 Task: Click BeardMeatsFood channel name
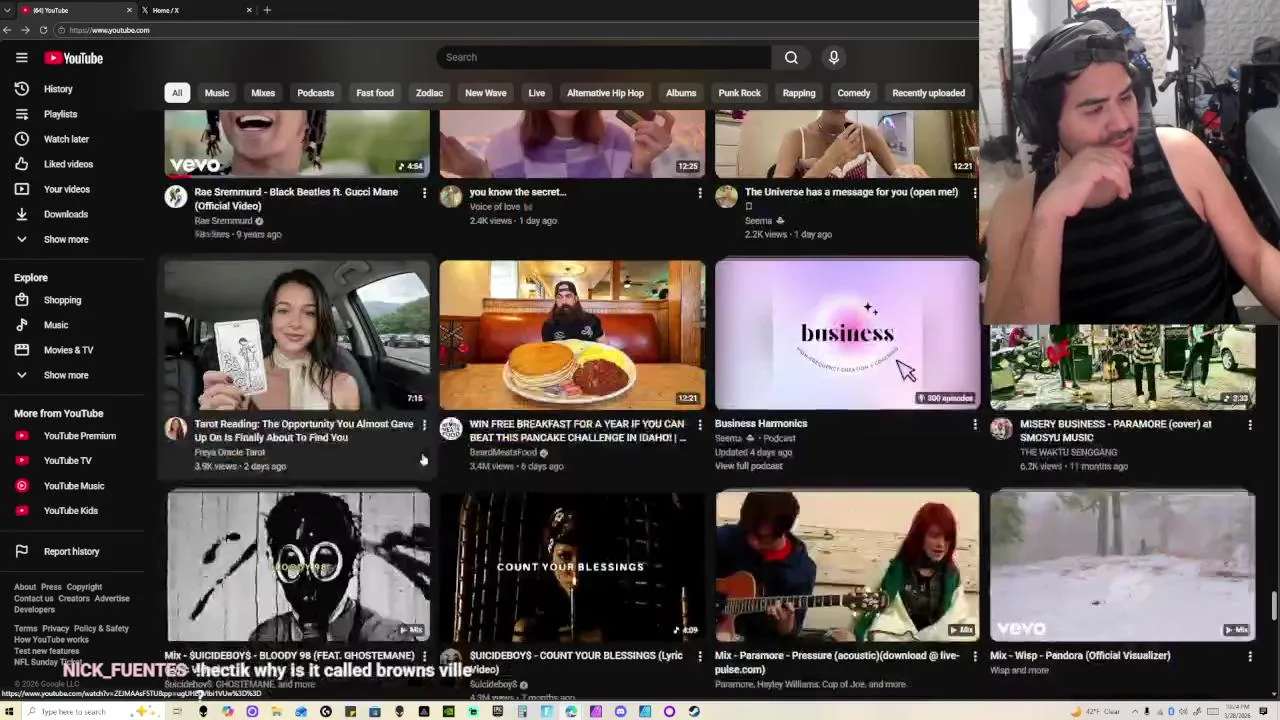[x=503, y=452]
